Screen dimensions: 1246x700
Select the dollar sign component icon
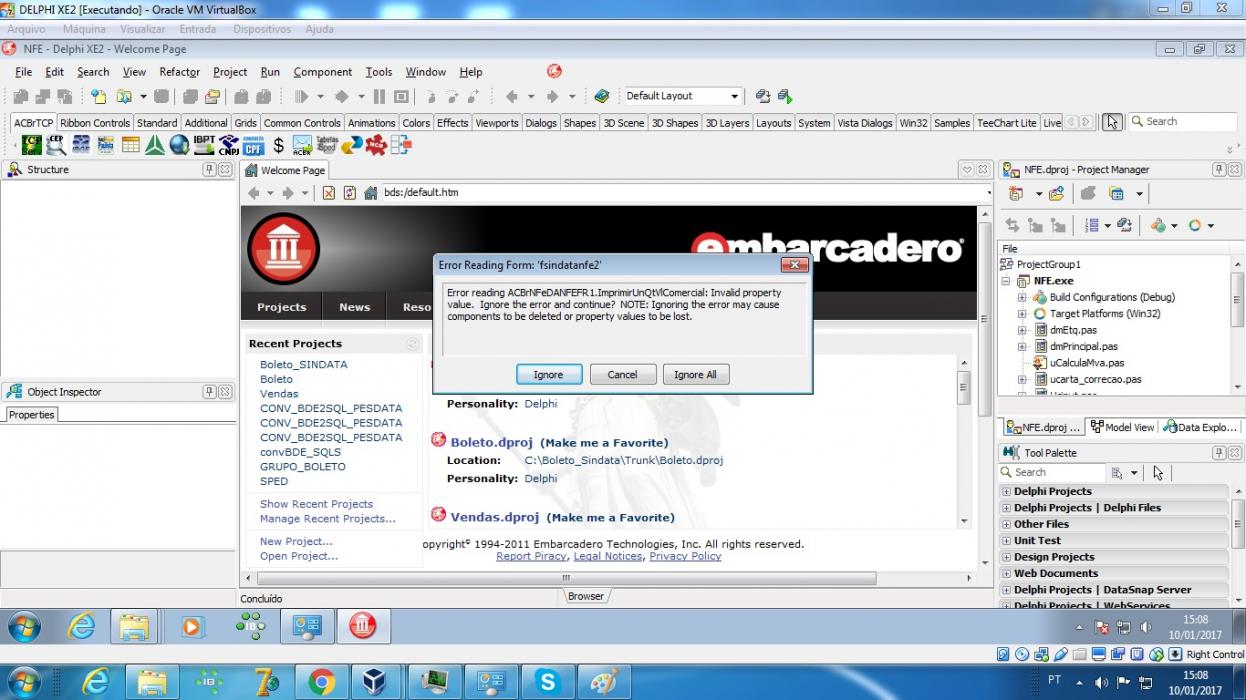[x=278, y=145]
